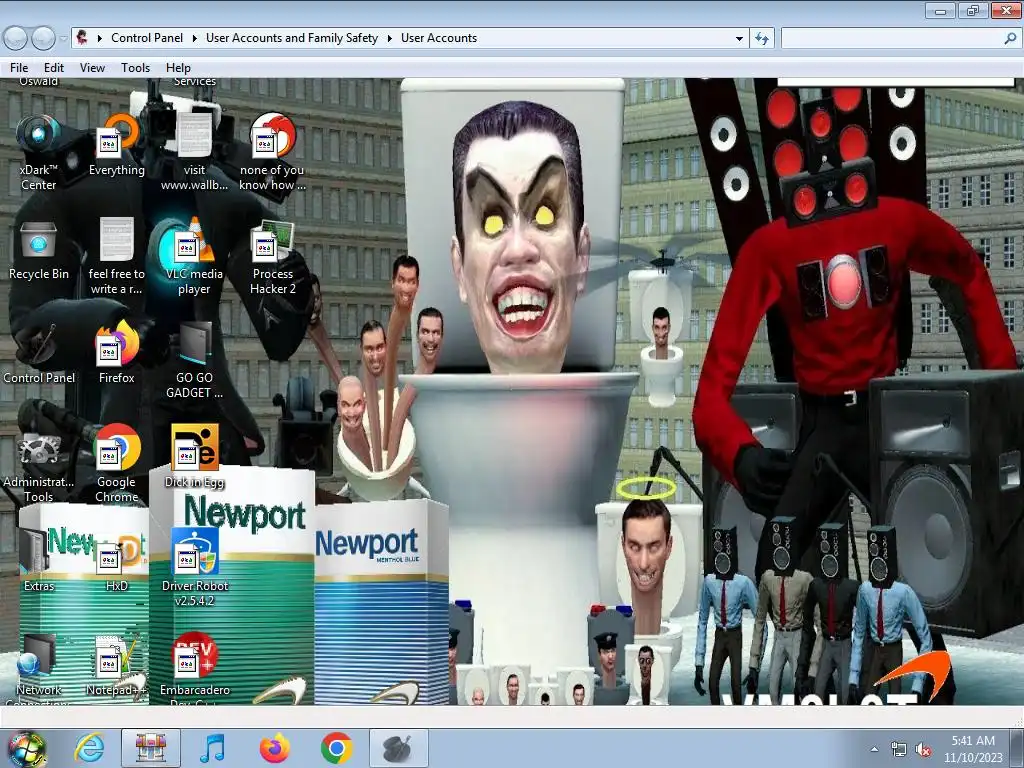
Task: Open the GO GO GADGET desktop icon
Action: pyautogui.click(x=194, y=360)
